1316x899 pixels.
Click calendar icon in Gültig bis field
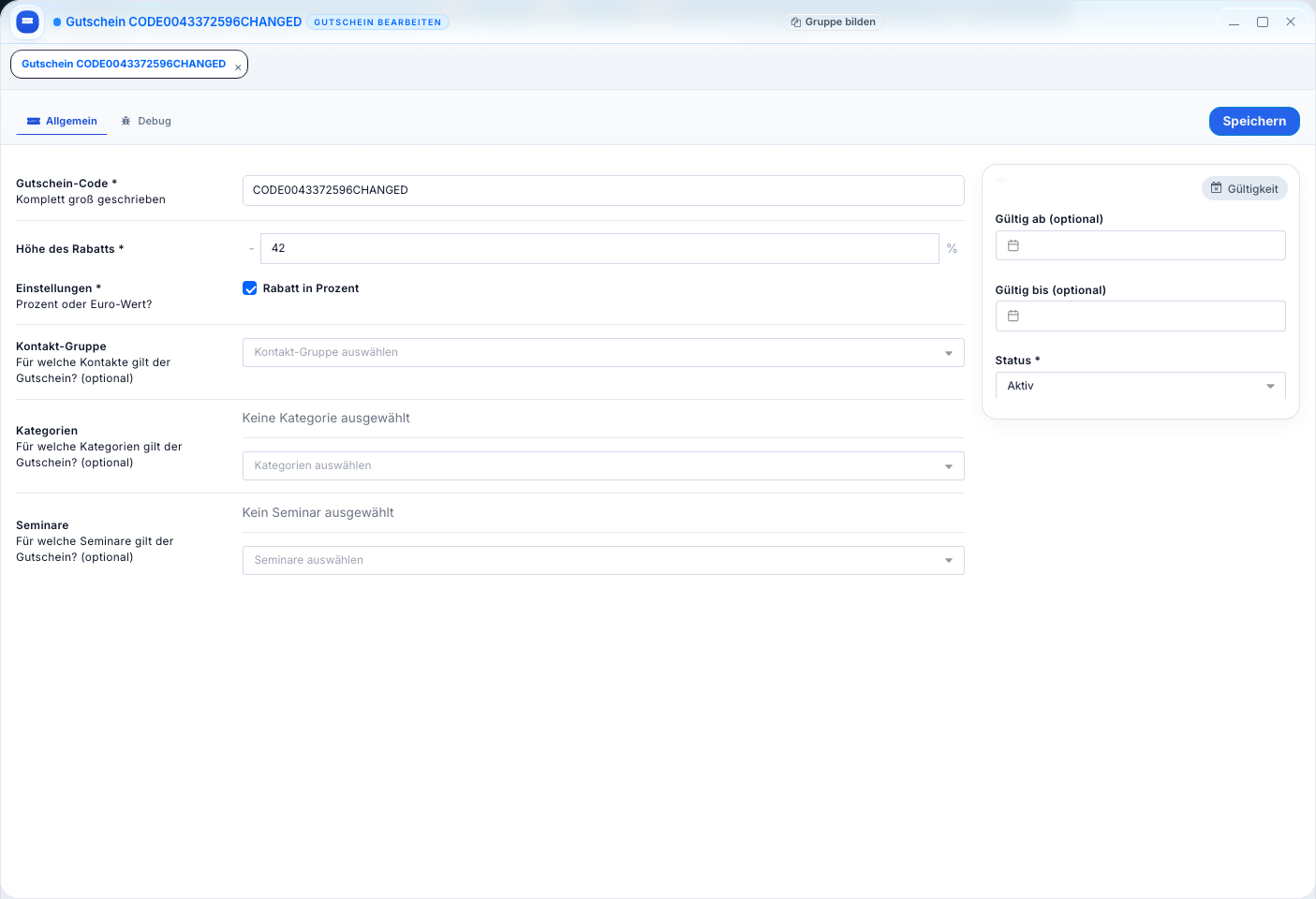pos(1013,317)
